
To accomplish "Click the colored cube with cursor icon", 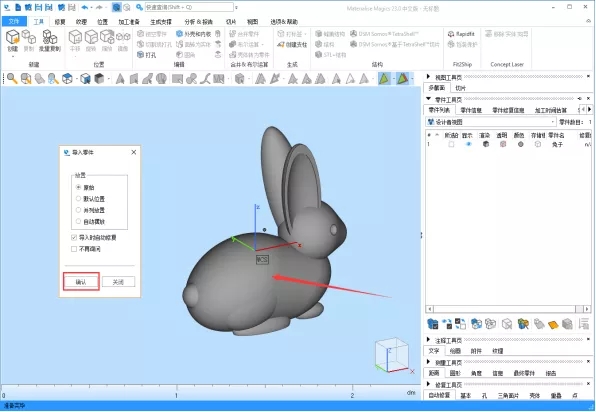I will pyautogui.click(x=523, y=324).
